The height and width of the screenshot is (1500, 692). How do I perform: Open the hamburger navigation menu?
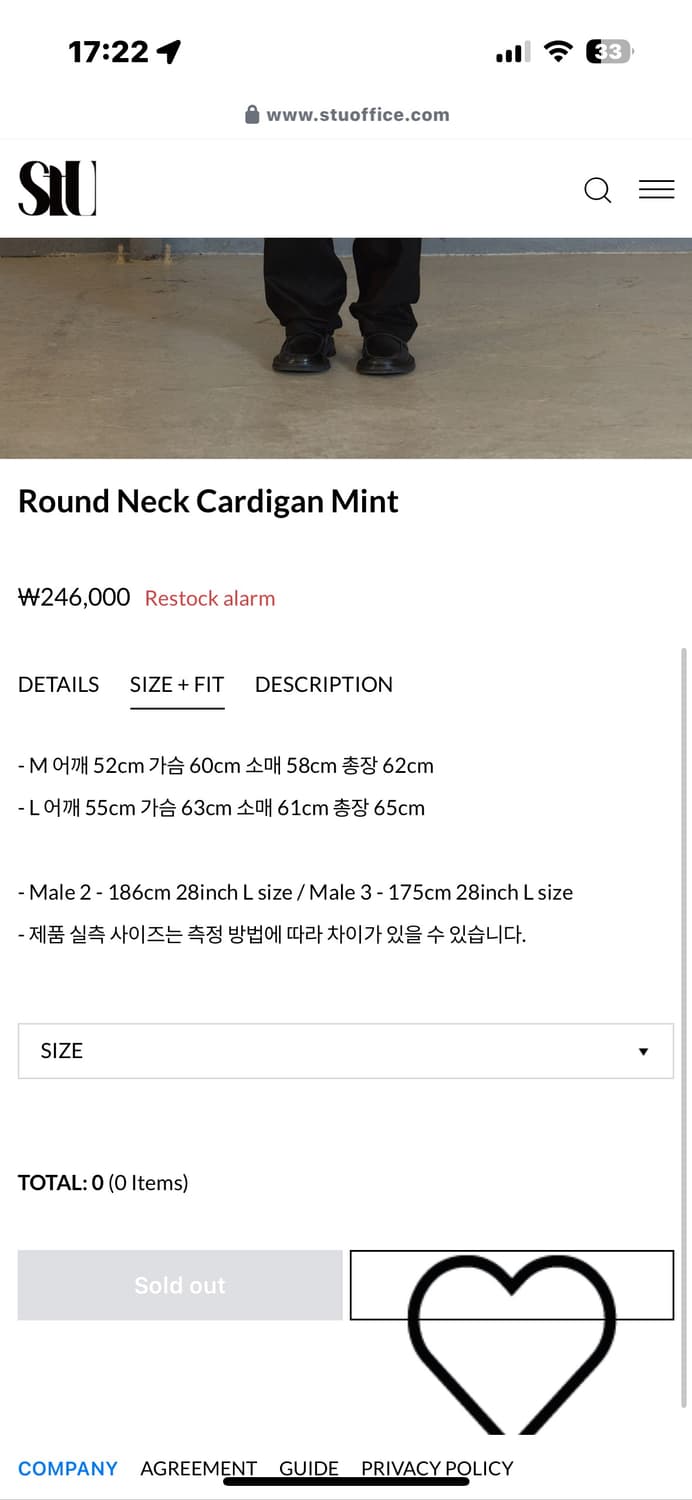coord(657,190)
